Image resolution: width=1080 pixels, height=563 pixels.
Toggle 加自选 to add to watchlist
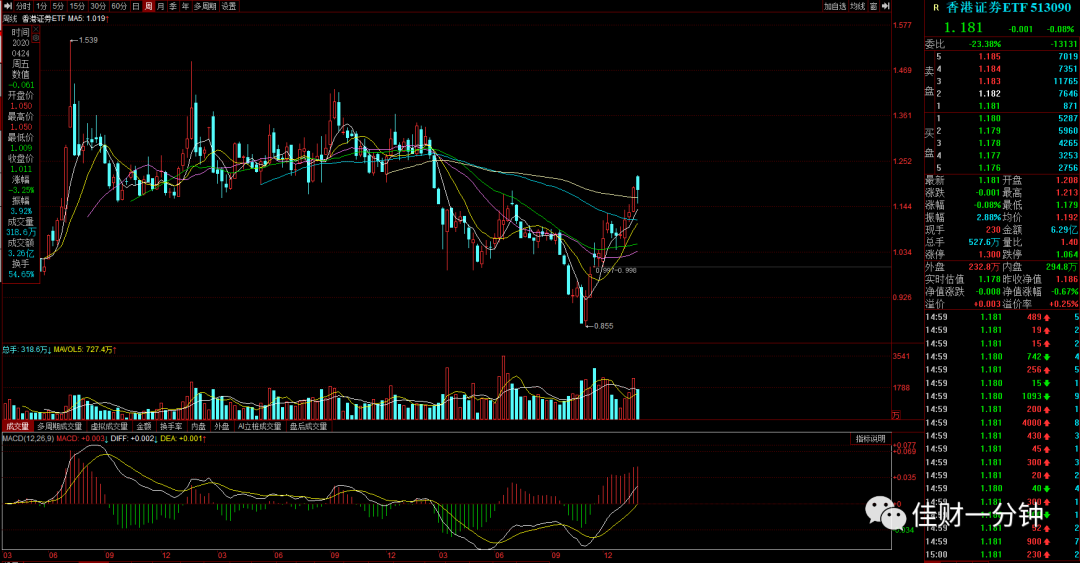835,6
